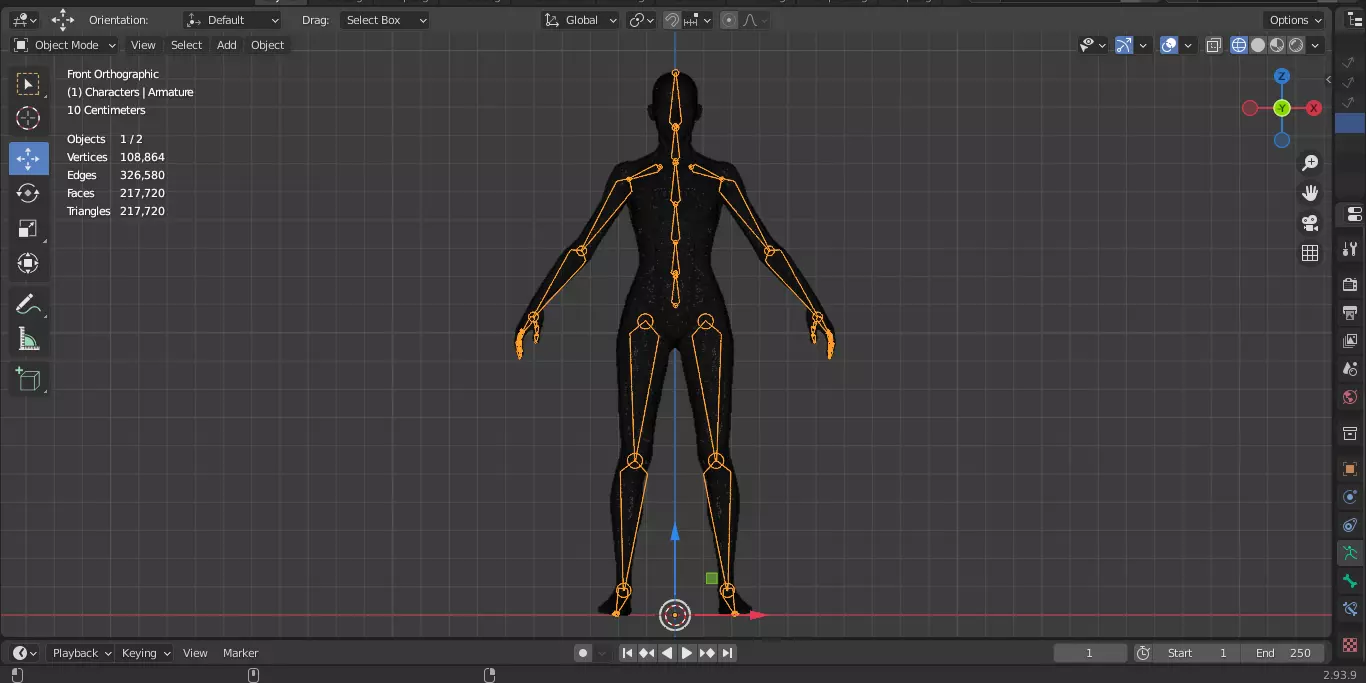
Task: Click the hand pan-view icon
Action: pyautogui.click(x=1310, y=193)
